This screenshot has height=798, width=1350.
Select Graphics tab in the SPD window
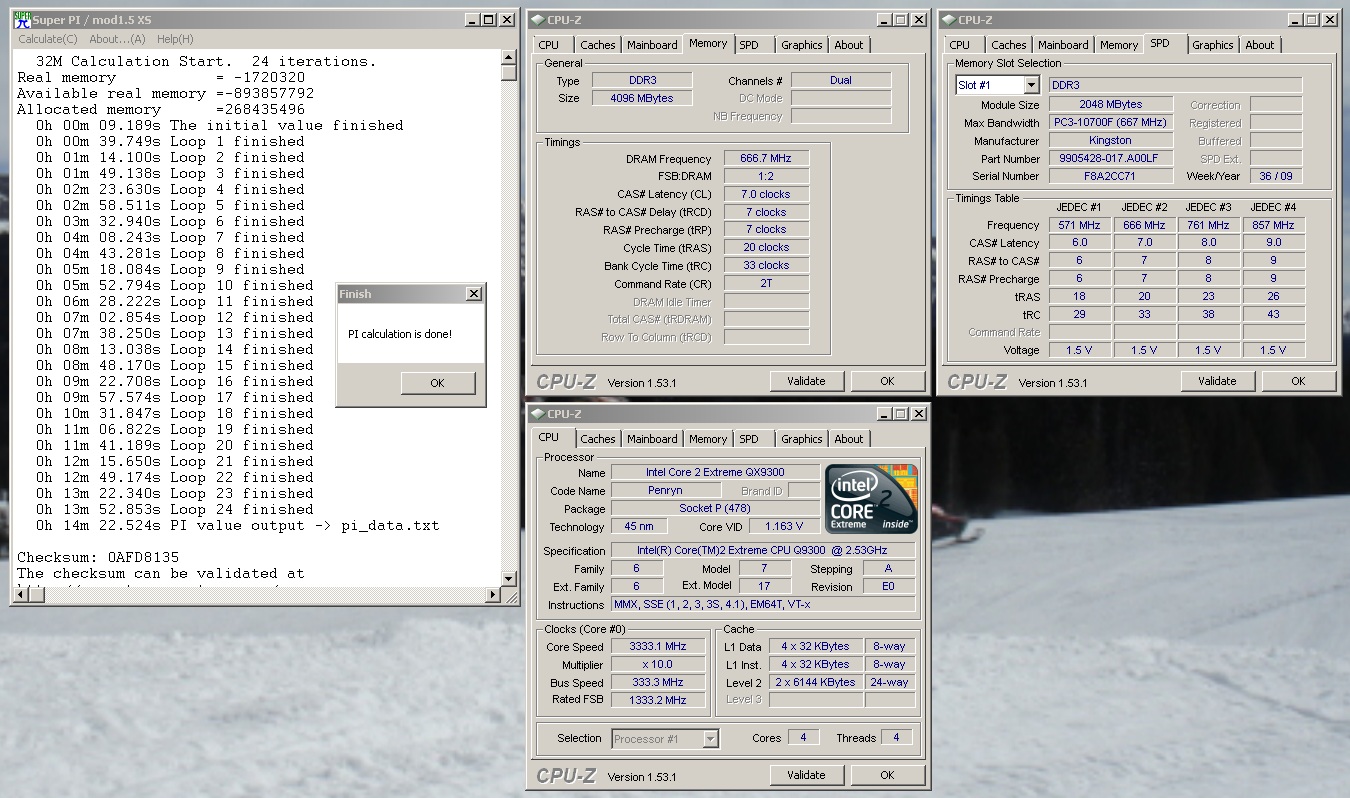[1213, 45]
